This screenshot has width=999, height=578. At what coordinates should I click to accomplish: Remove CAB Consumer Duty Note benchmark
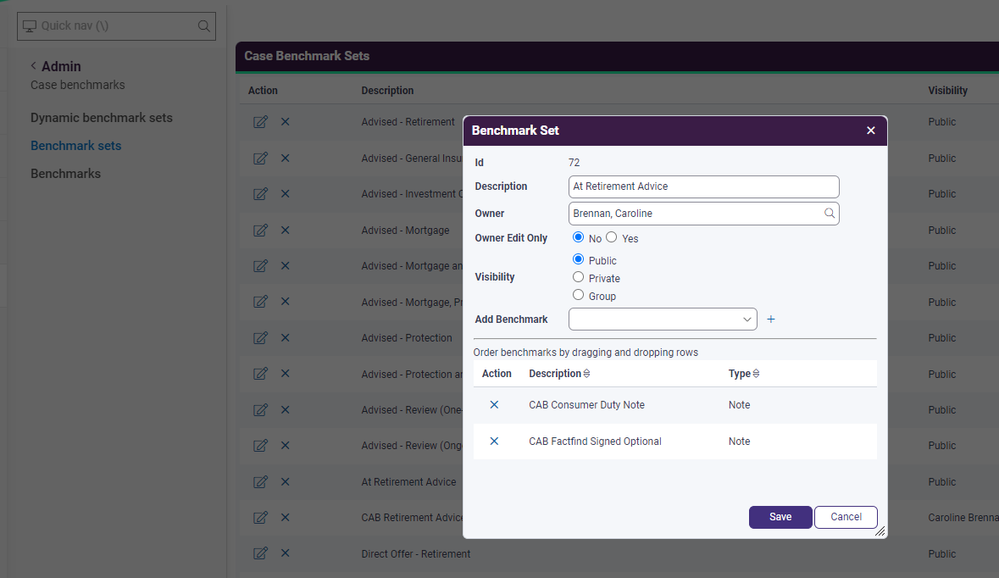494,405
